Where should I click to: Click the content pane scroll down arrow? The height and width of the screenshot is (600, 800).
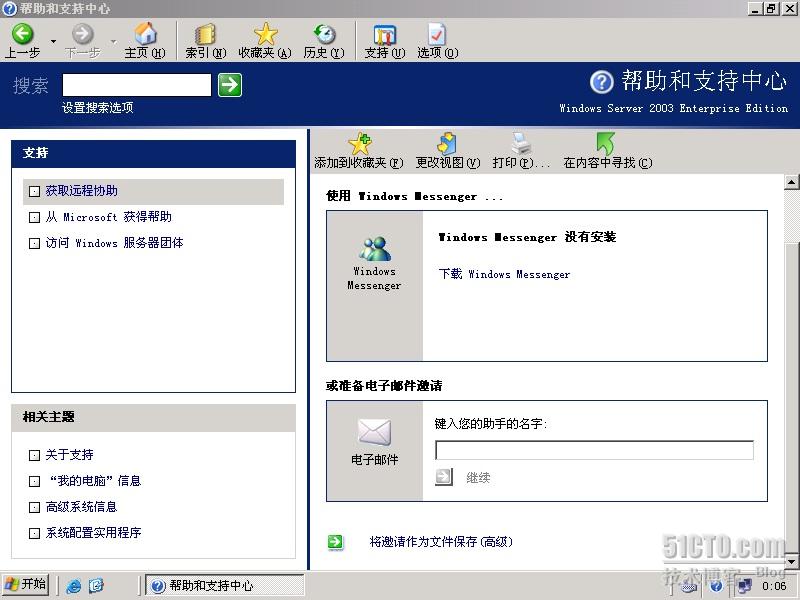click(x=791, y=561)
